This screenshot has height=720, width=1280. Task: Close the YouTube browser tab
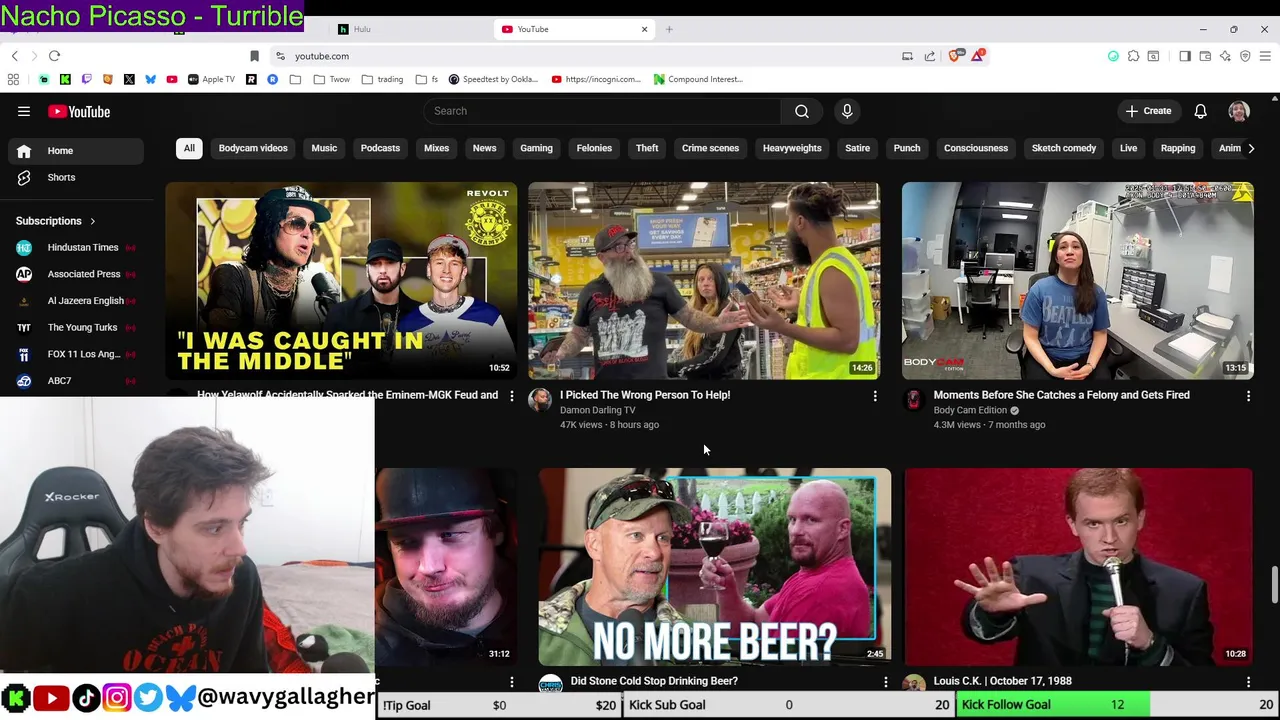click(644, 29)
